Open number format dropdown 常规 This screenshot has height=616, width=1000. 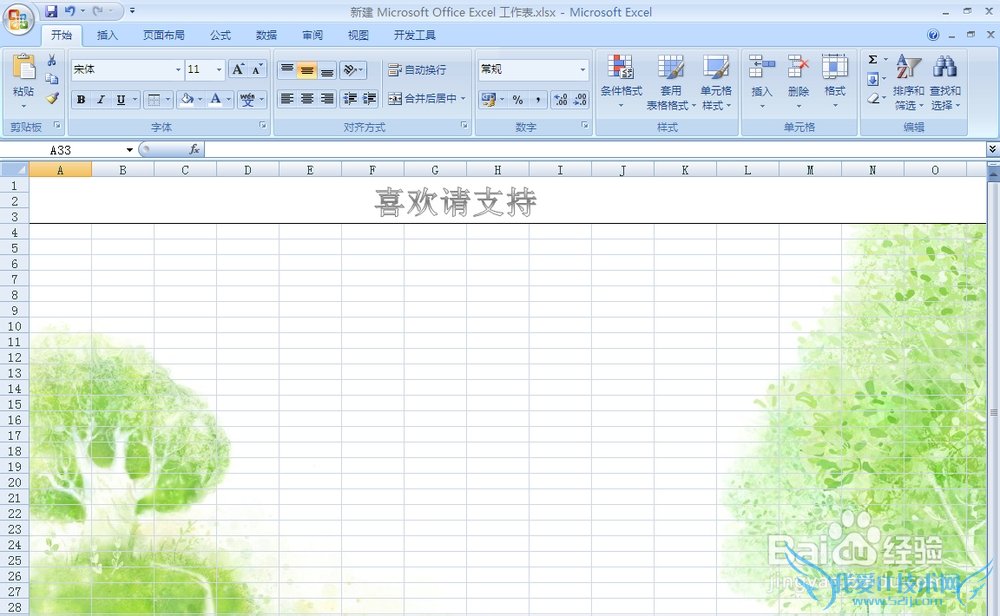pyautogui.click(x=582, y=70)
